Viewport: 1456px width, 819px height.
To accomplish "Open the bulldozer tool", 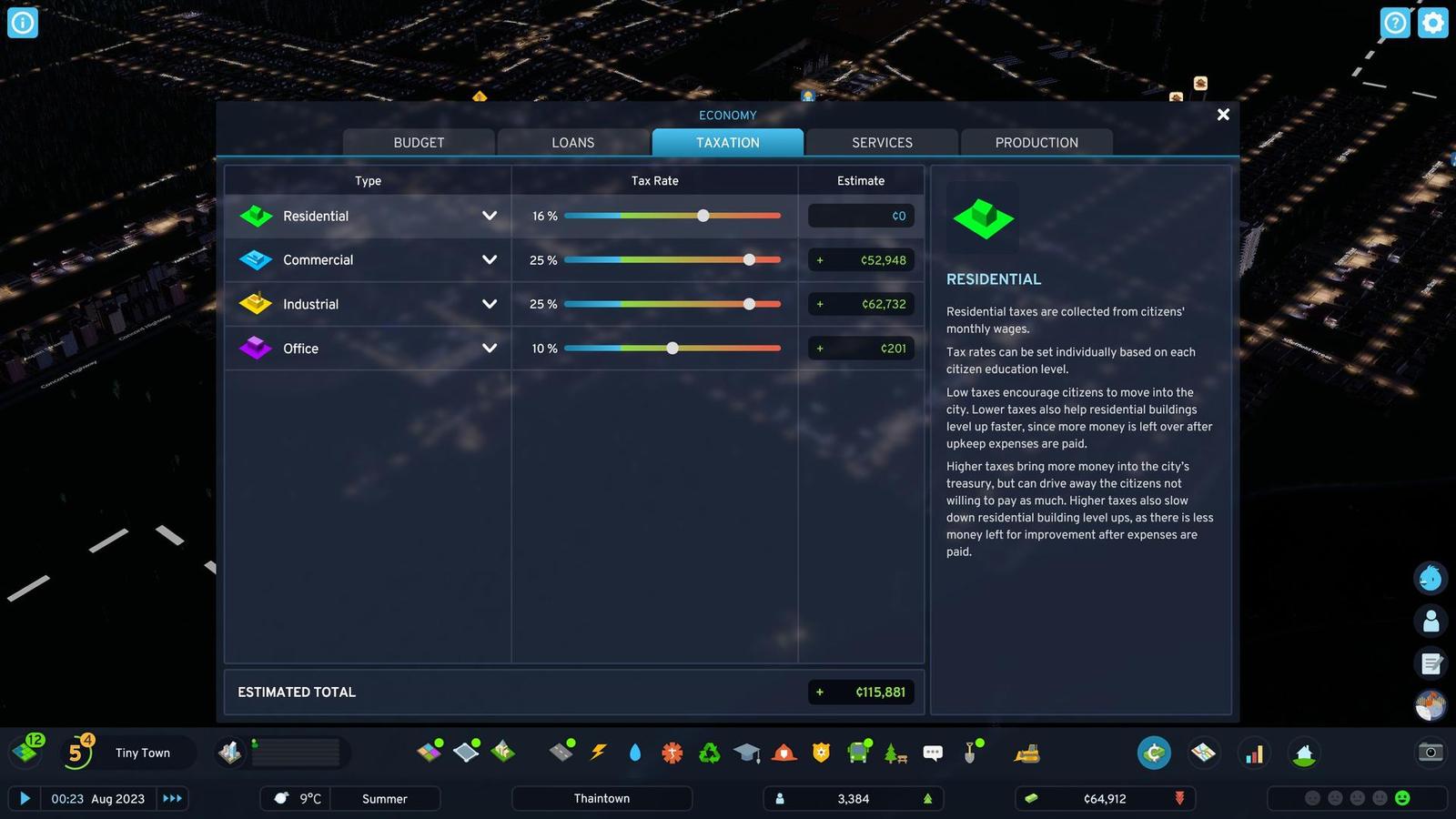I will pyautogui.click(x=1026, y=753).
